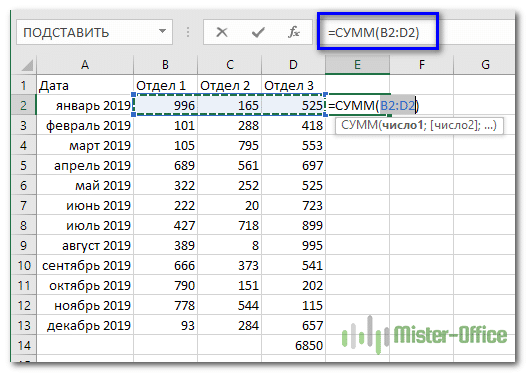Click total cell with value 6850
526x373 pixels.
(293, 345)
